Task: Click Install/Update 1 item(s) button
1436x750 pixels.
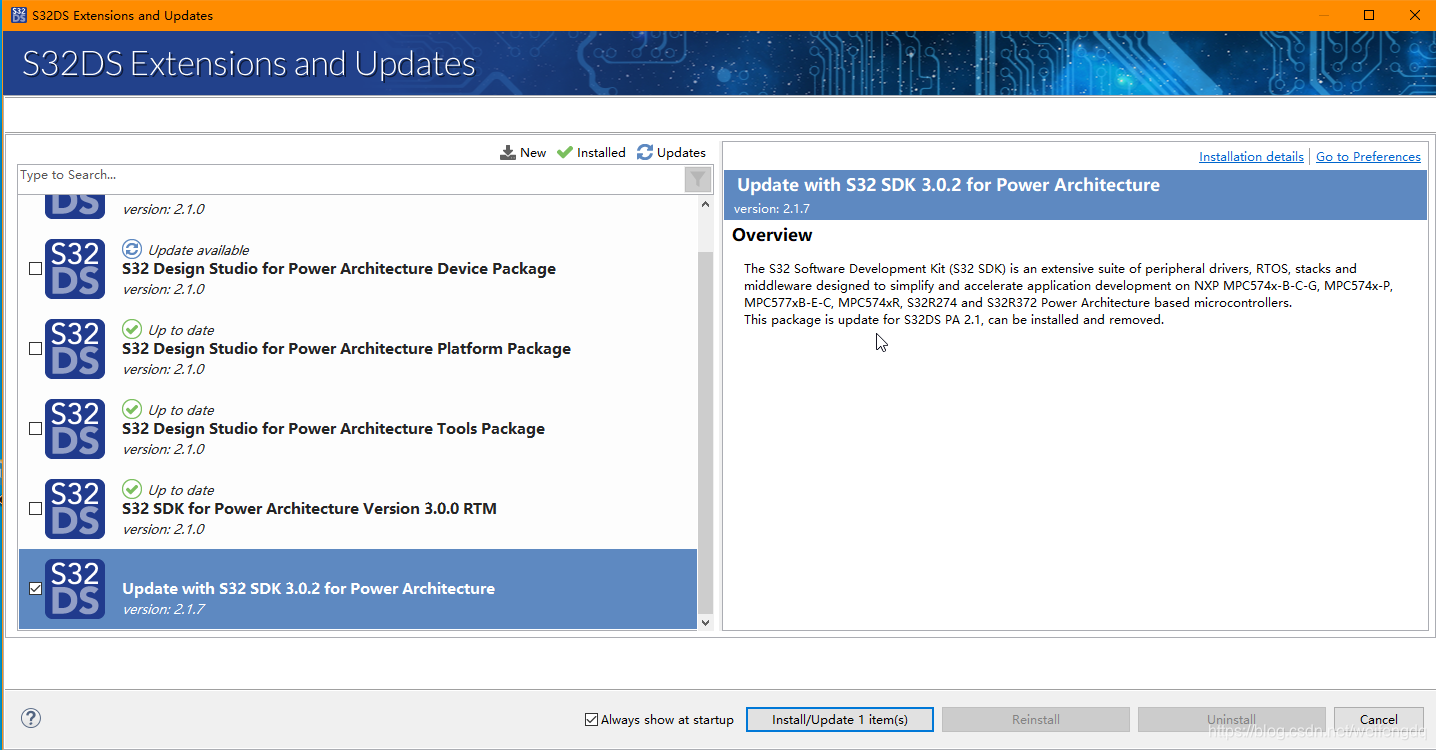Action: tap(840, 720)
